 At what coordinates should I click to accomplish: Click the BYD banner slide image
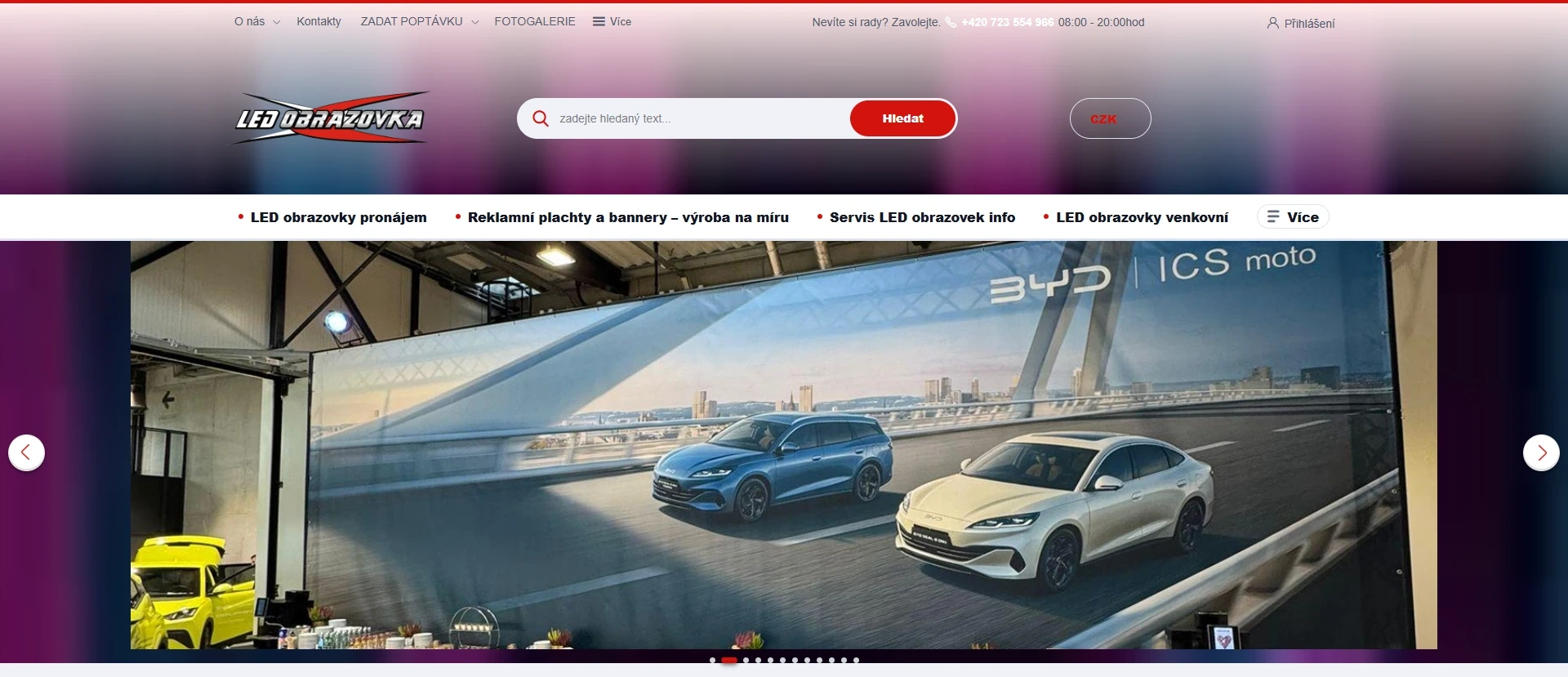pos(784,445)
